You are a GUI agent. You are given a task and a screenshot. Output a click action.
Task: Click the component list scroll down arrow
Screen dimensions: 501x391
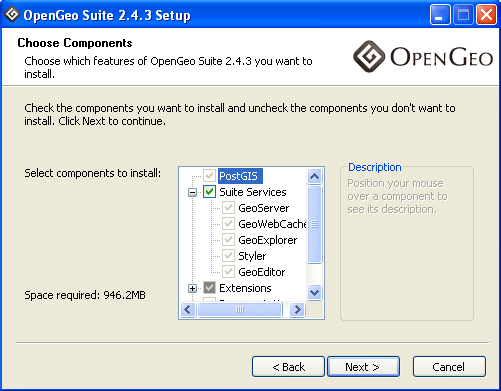[315, 293]
